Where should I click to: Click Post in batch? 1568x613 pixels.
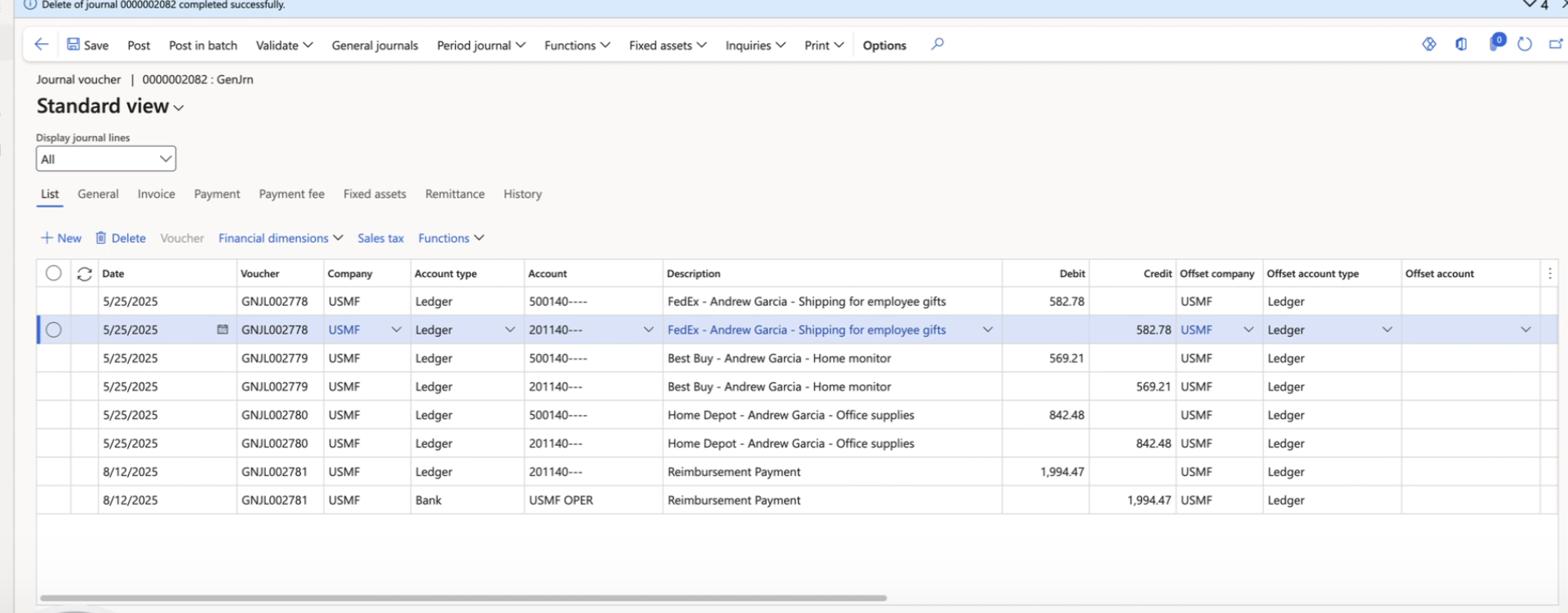point(203,45)
